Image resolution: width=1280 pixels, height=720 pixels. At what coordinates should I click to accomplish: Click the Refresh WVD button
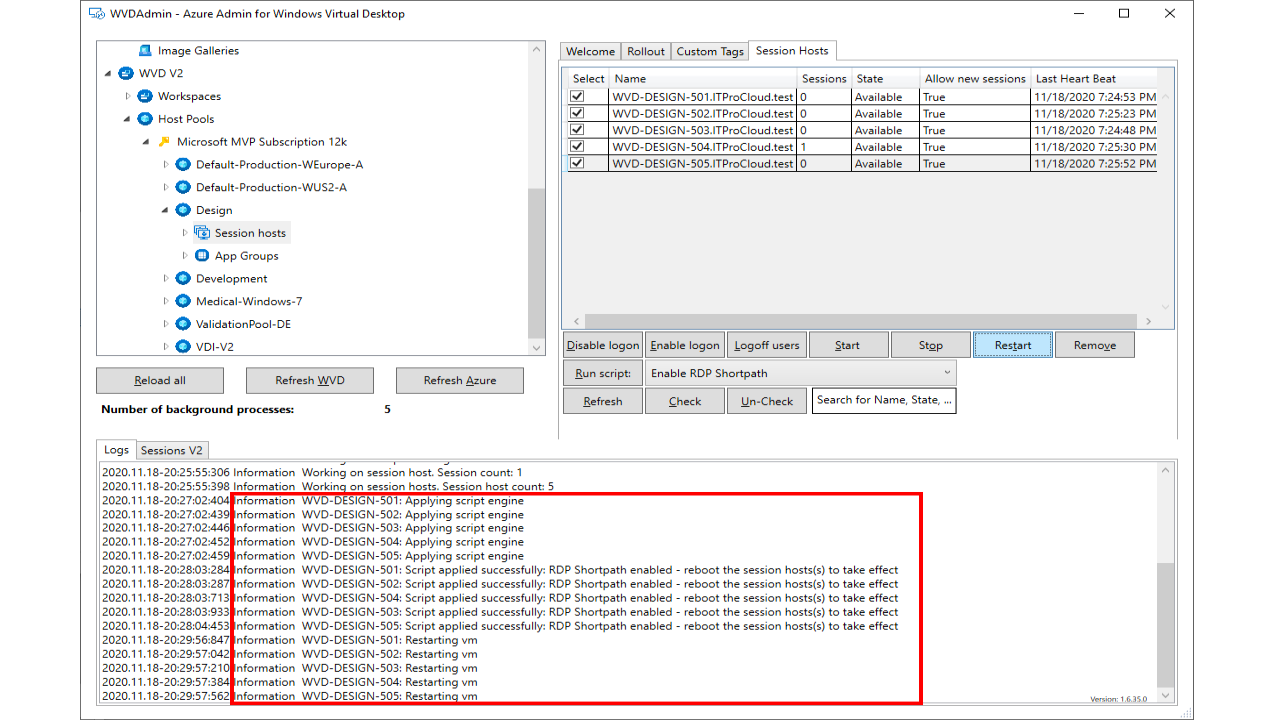[x=310, y=380]
